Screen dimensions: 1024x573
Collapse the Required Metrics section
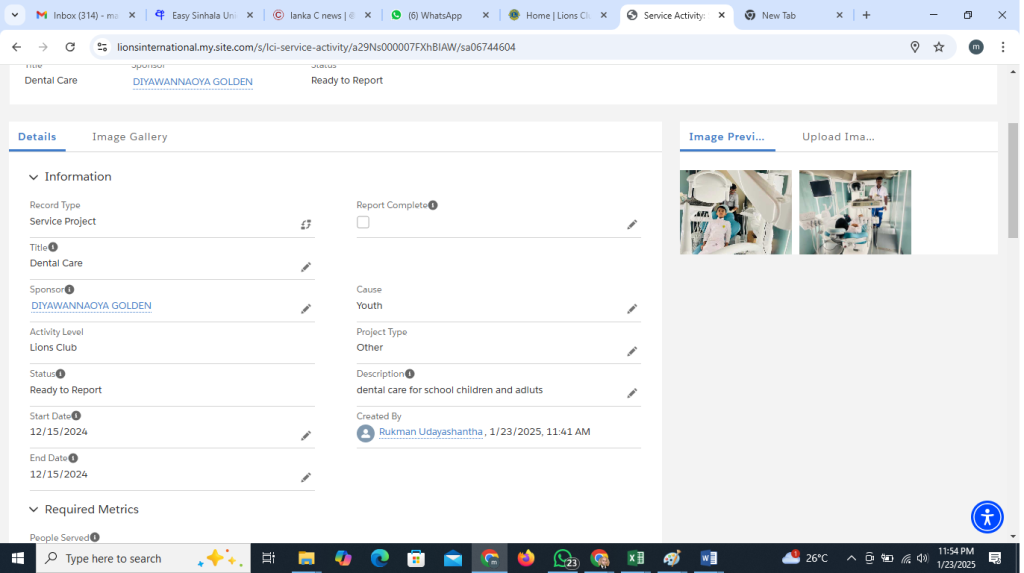[x=33, y=510]
